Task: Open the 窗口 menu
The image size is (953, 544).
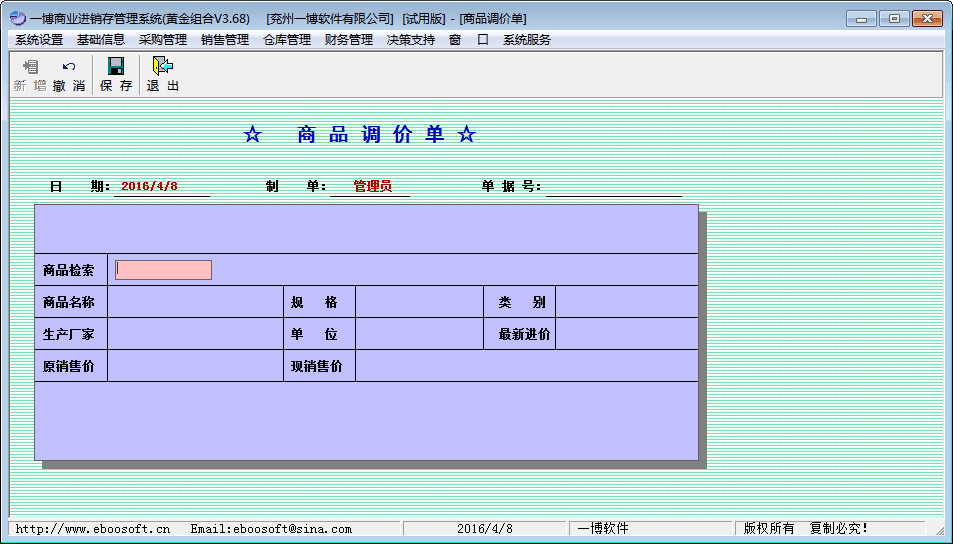Action: 469,40
